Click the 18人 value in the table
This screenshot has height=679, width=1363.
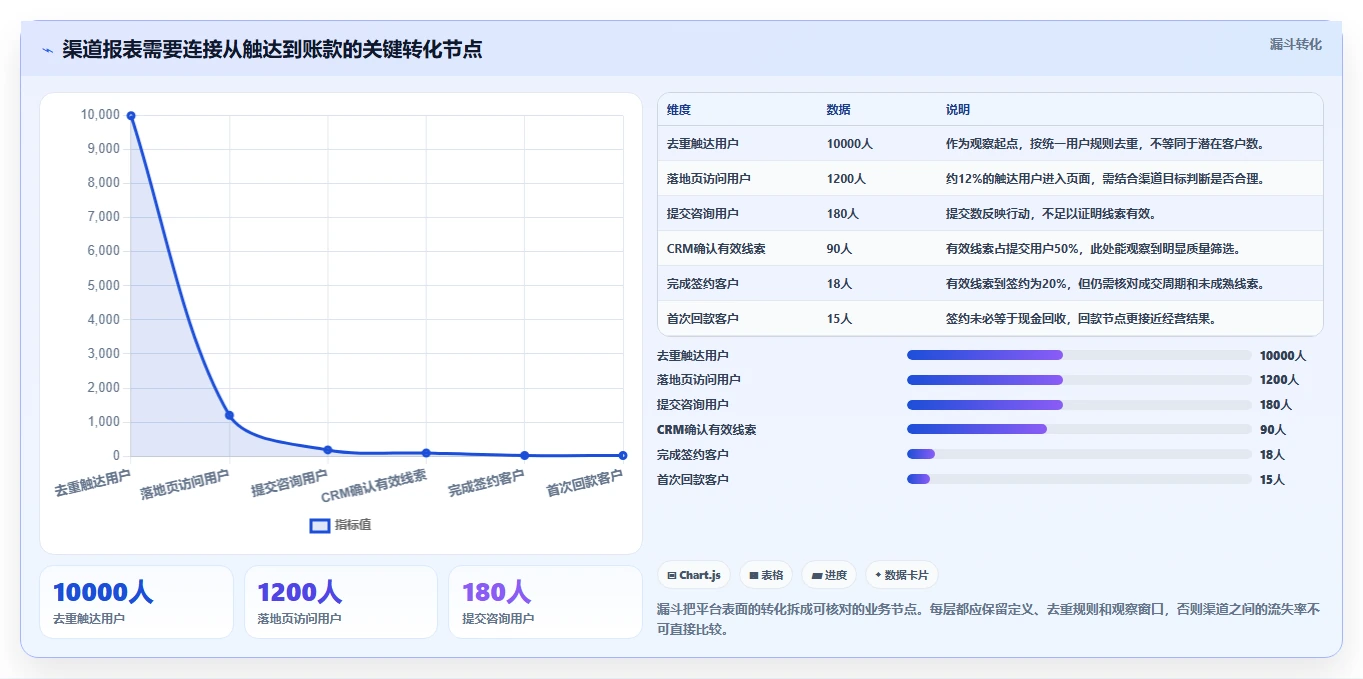[840, 284]
